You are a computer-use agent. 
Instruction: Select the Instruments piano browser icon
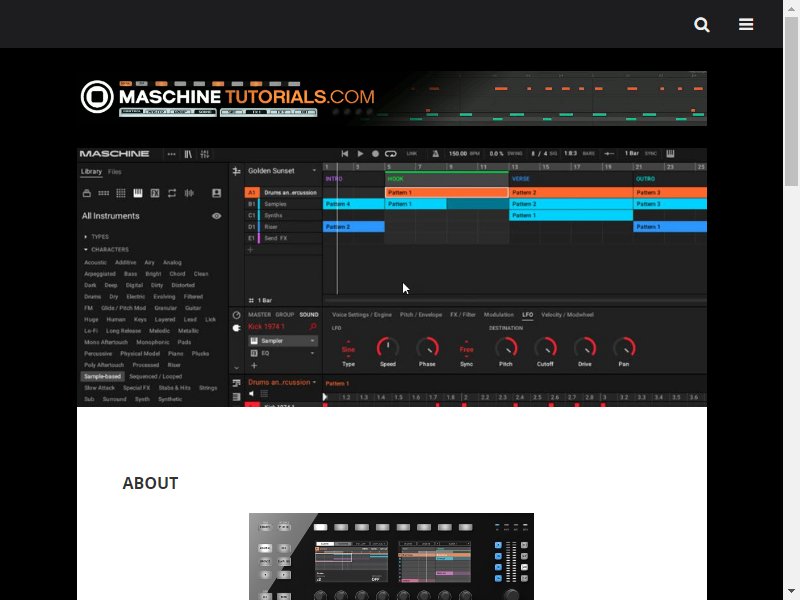138,193
